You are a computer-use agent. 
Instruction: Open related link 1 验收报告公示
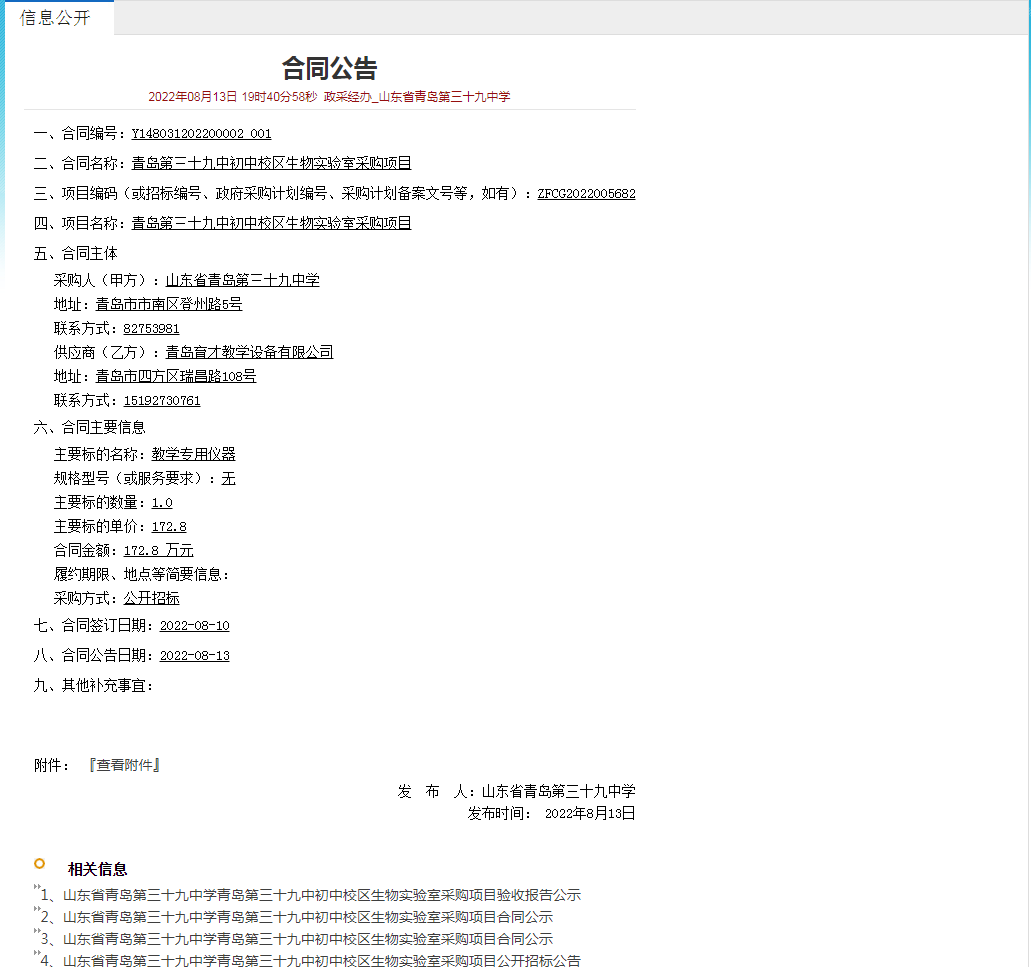point(321,895)
